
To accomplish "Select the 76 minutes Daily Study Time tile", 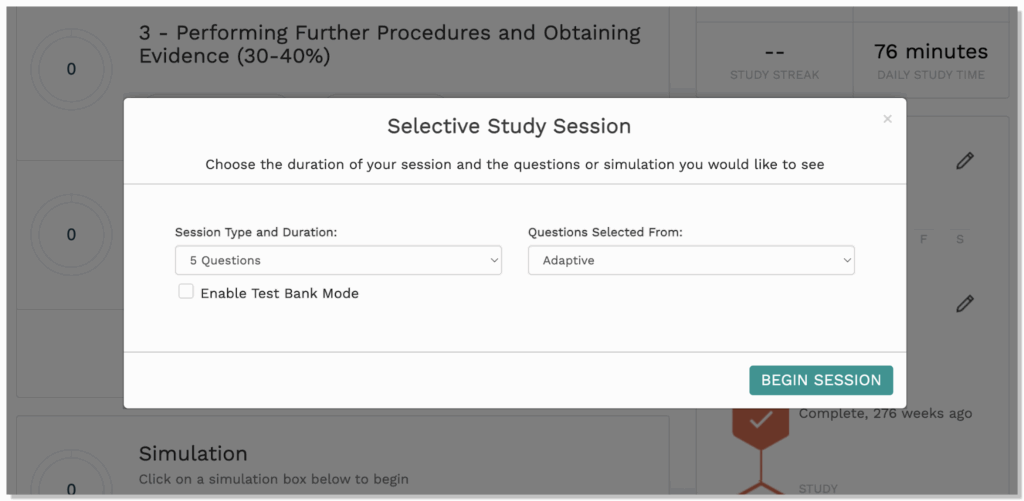I will (930, 60).
